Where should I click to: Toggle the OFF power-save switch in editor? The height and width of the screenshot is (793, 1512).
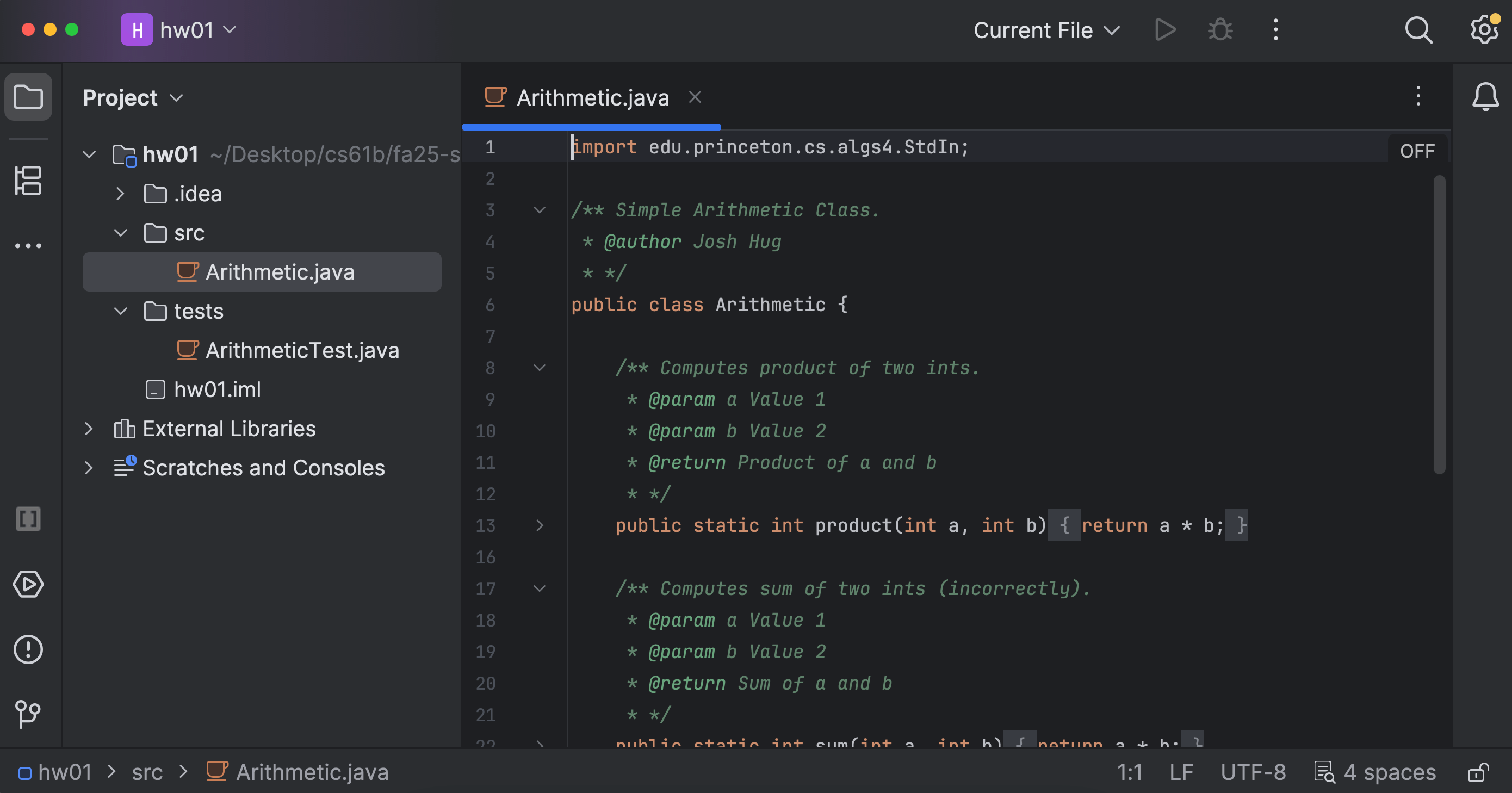point(1417,150)
